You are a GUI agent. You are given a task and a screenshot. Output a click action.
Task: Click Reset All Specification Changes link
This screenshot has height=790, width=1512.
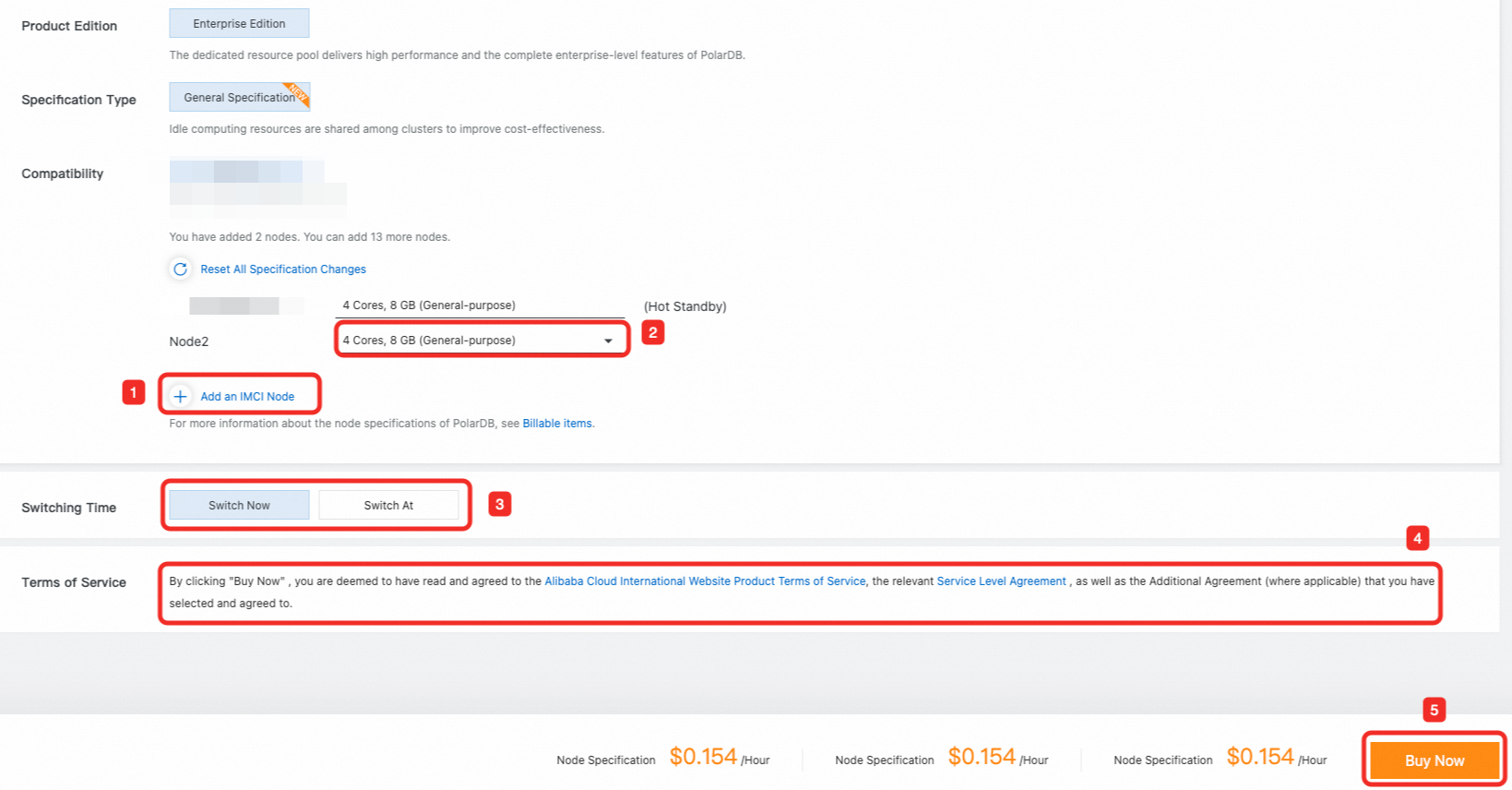point(283,269)
